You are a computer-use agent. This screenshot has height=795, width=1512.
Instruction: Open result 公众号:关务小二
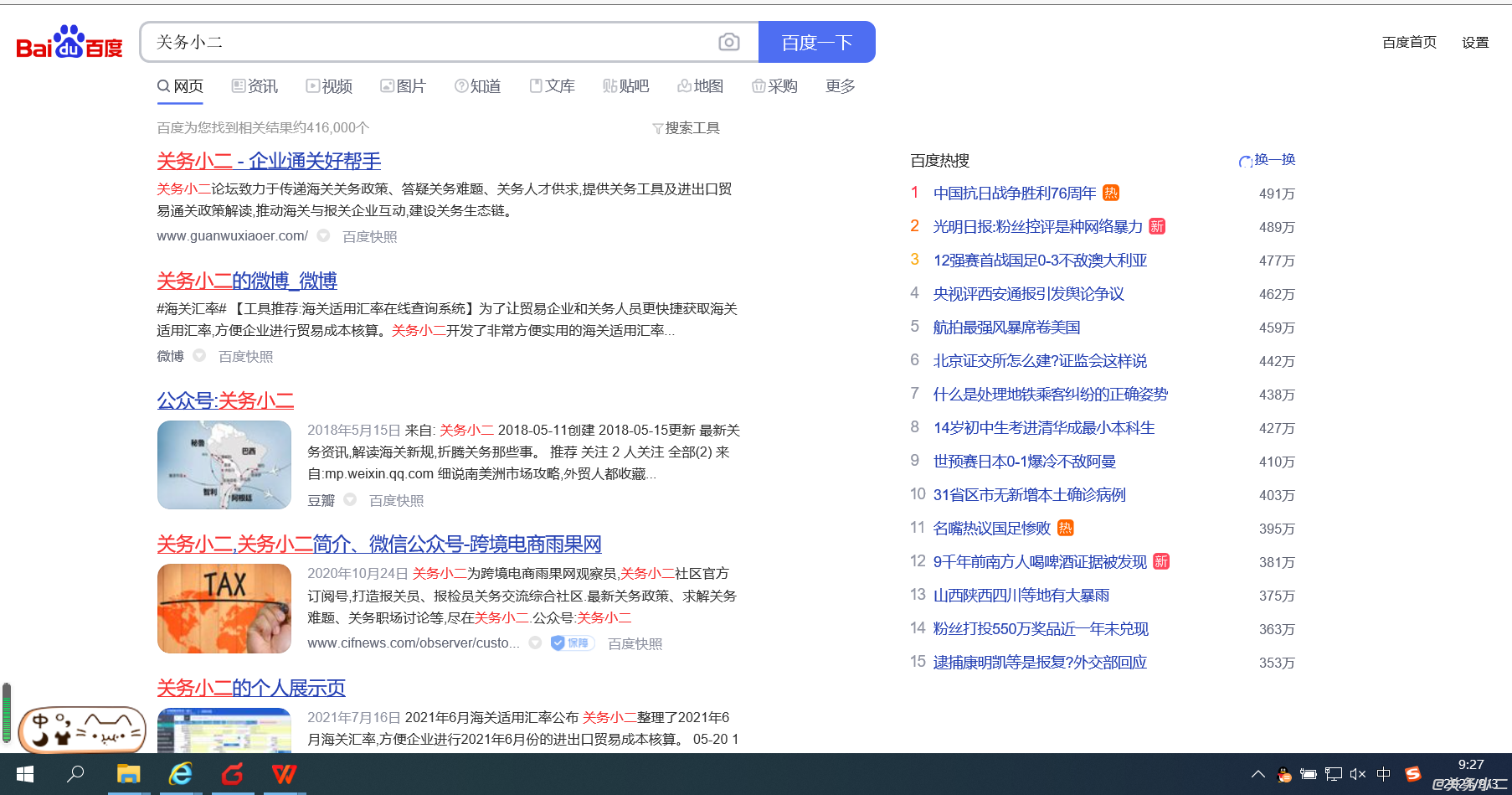click(225, 400)
